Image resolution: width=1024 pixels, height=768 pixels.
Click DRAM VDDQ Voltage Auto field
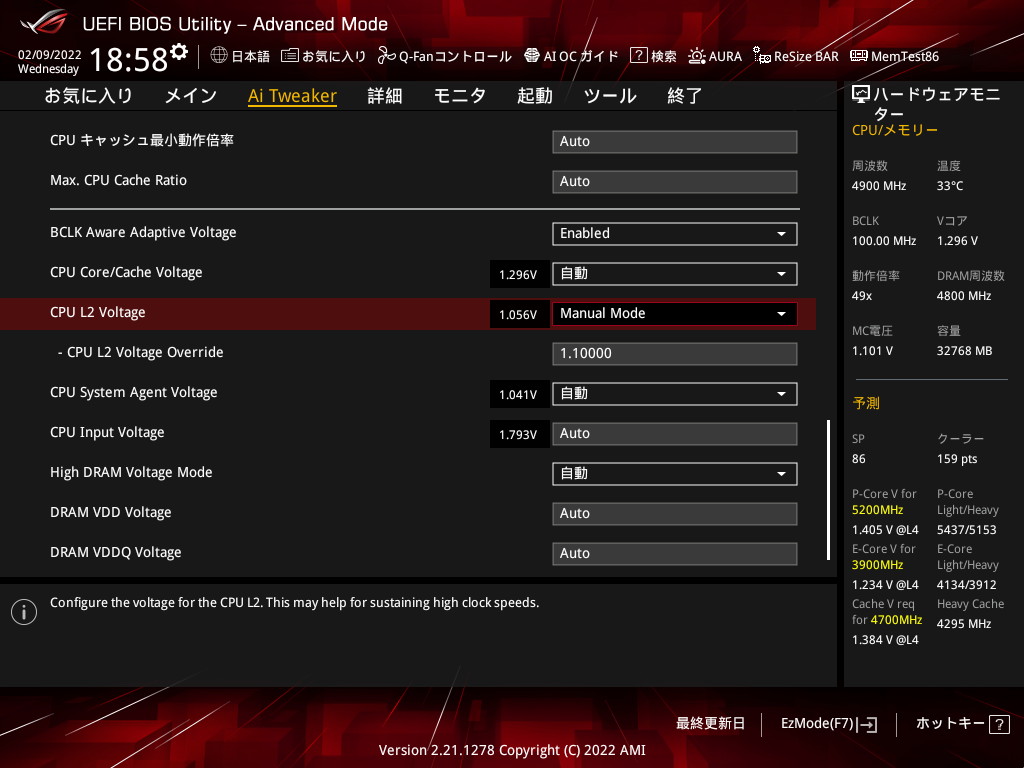tap(675, 553)
